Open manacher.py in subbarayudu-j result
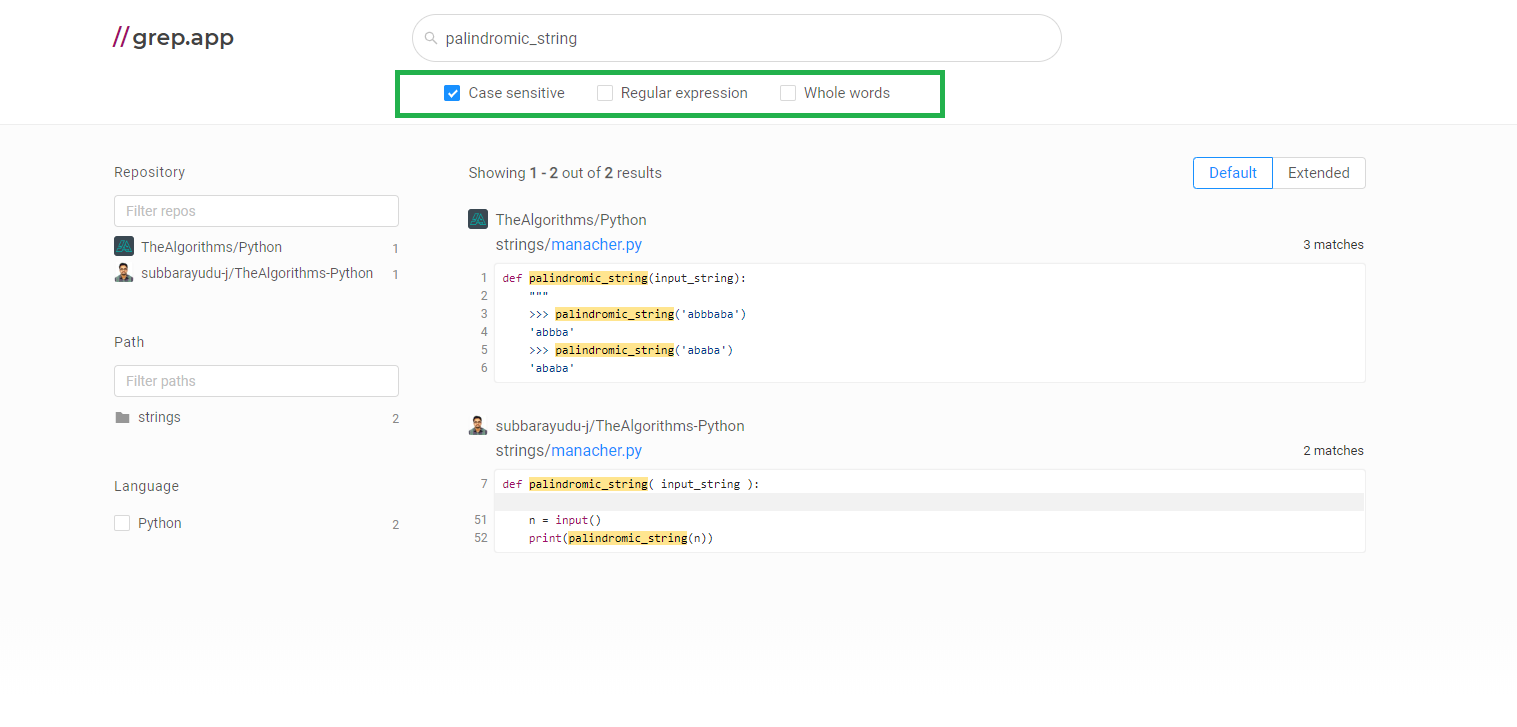1517x727 pixels. click(596, 451)
